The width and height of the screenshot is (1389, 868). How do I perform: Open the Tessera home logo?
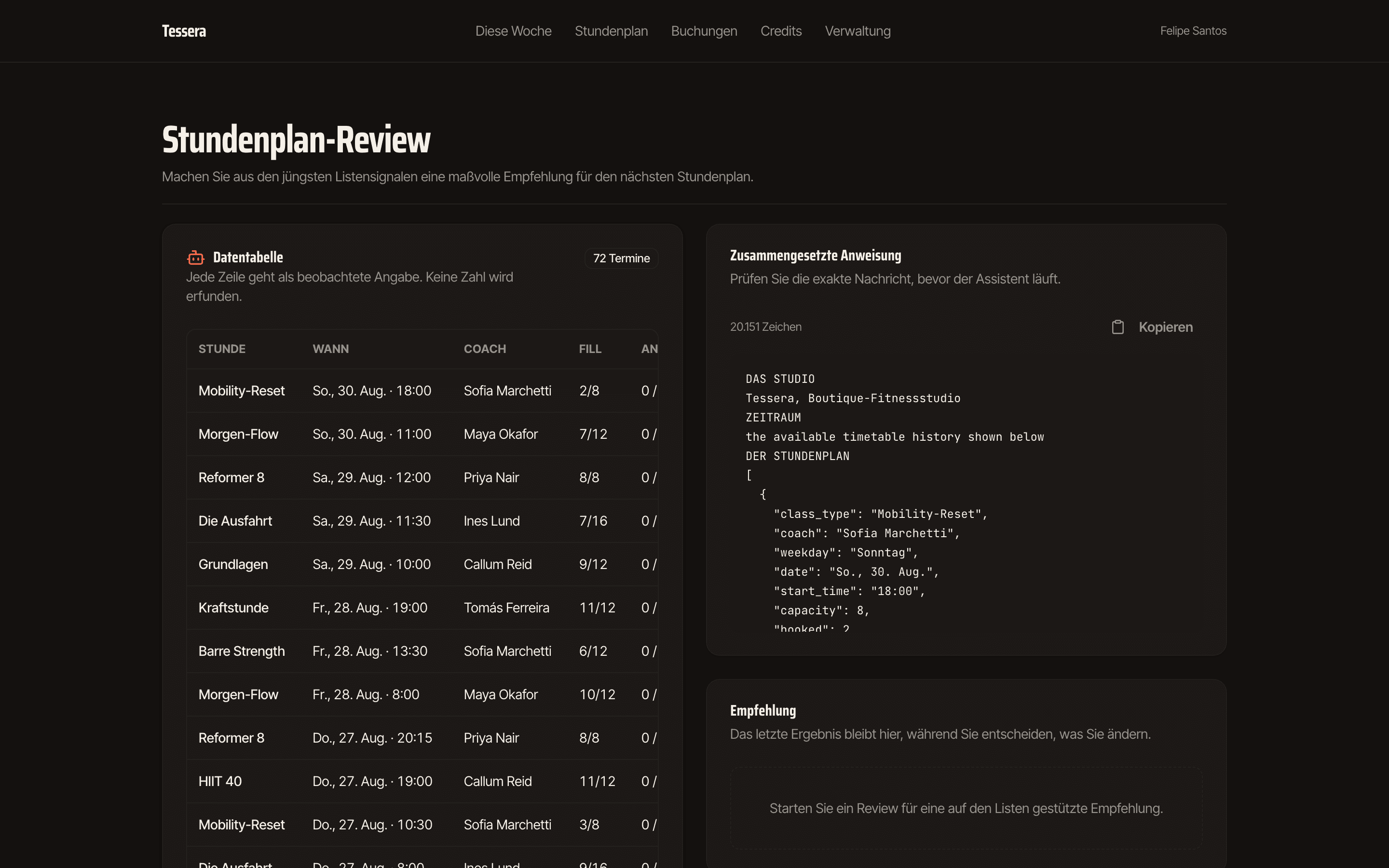click(184, 31)
